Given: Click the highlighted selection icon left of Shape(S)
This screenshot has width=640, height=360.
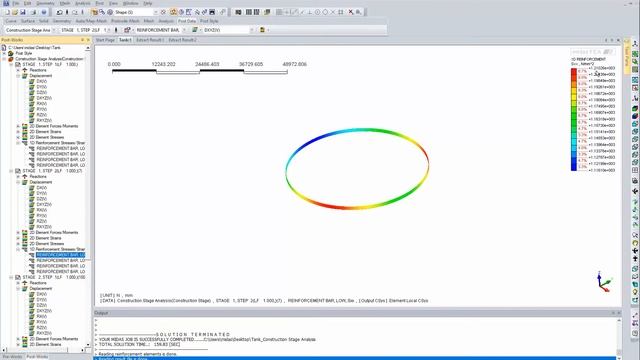Looking at the screenshot, I should tap(94, 12).
